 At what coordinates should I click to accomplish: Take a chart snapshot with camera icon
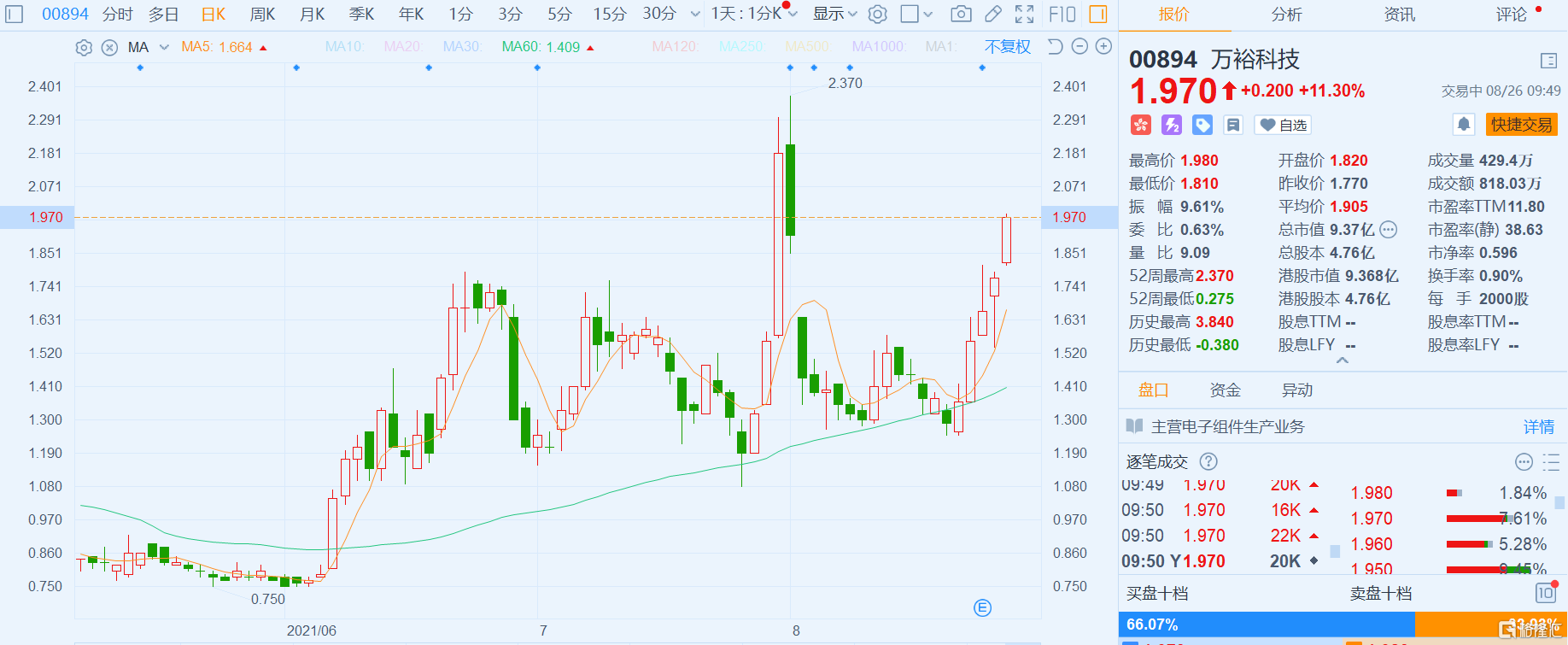tap(961, 14)
